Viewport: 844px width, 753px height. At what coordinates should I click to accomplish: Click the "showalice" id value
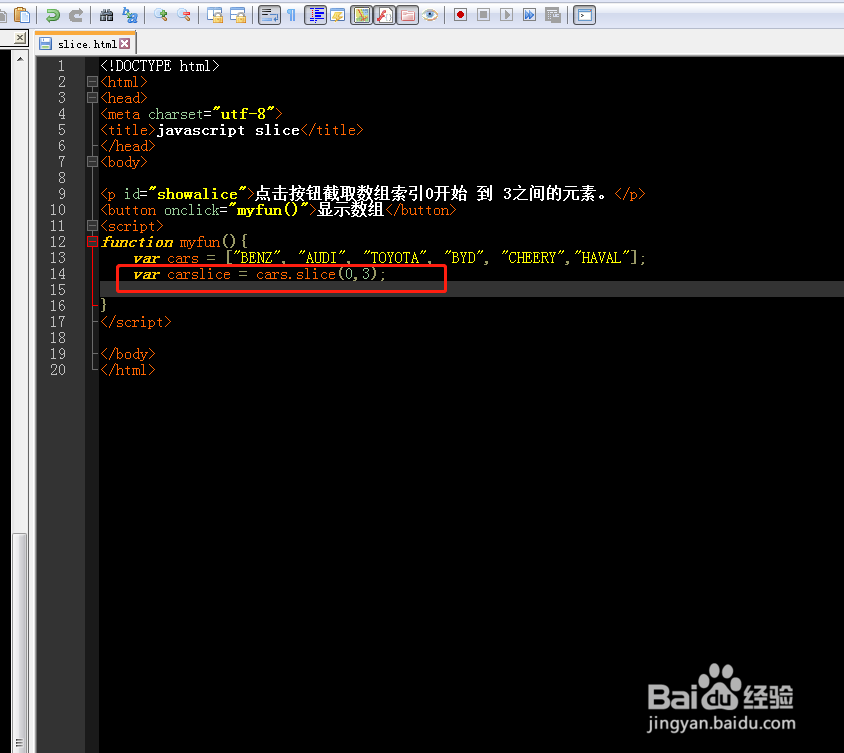pyautogui.click(x=197, y=194)
